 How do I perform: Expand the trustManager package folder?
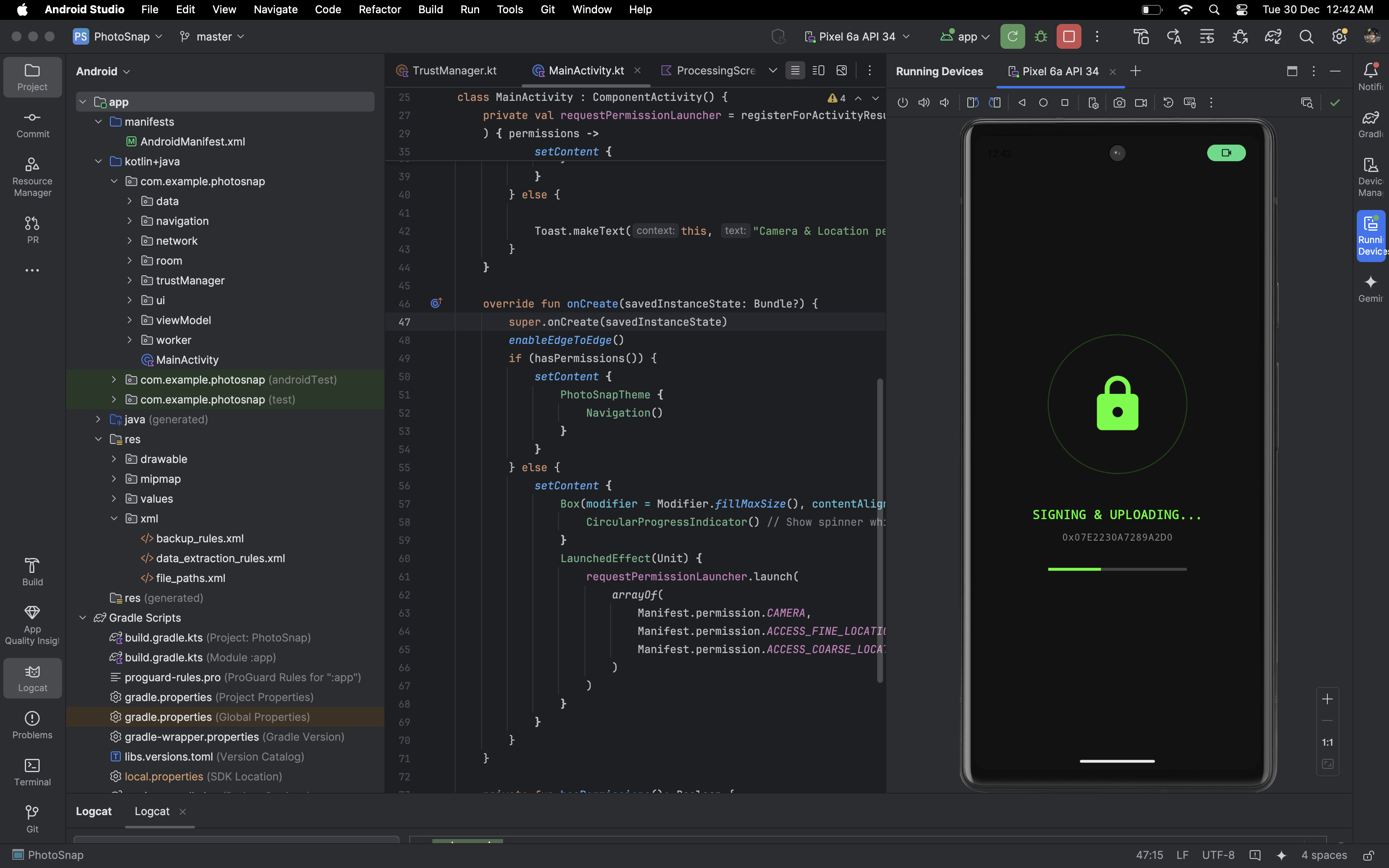pyautogui.click(x=130, y=280)
